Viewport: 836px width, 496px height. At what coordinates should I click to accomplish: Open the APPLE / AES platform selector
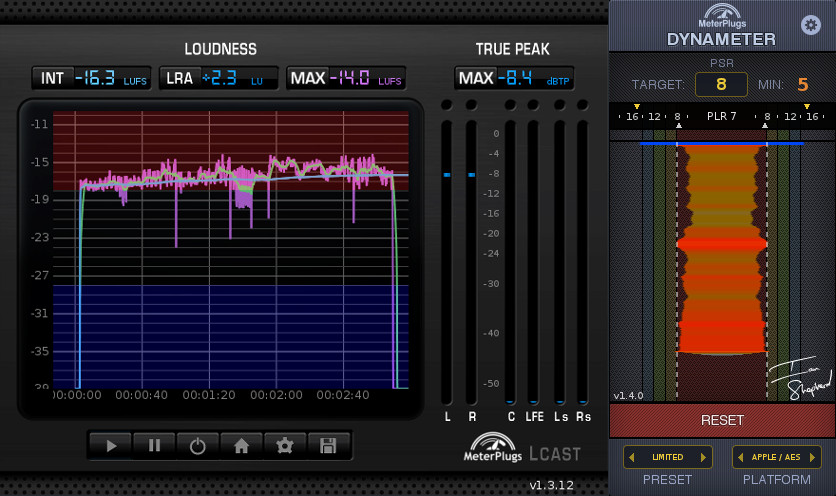[x=776, y=457]
